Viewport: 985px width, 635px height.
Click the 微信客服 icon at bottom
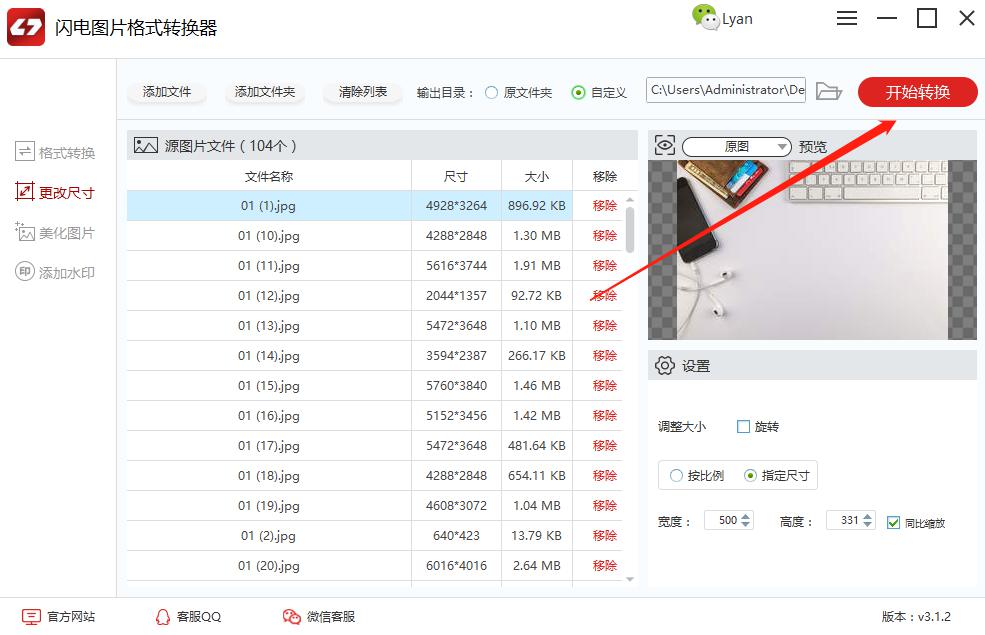coord(292,617)
